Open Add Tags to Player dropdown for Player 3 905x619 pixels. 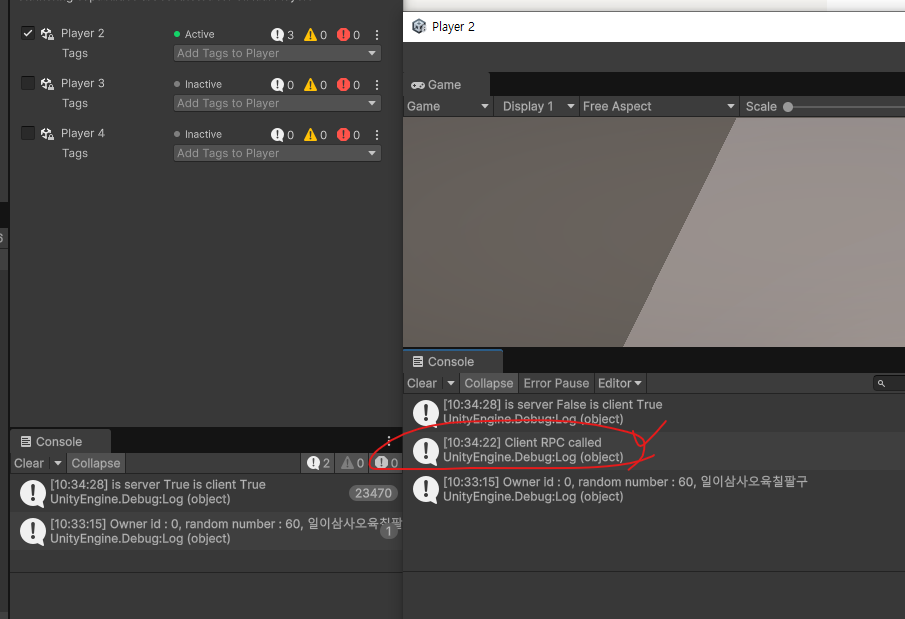[x=277, y=103]
